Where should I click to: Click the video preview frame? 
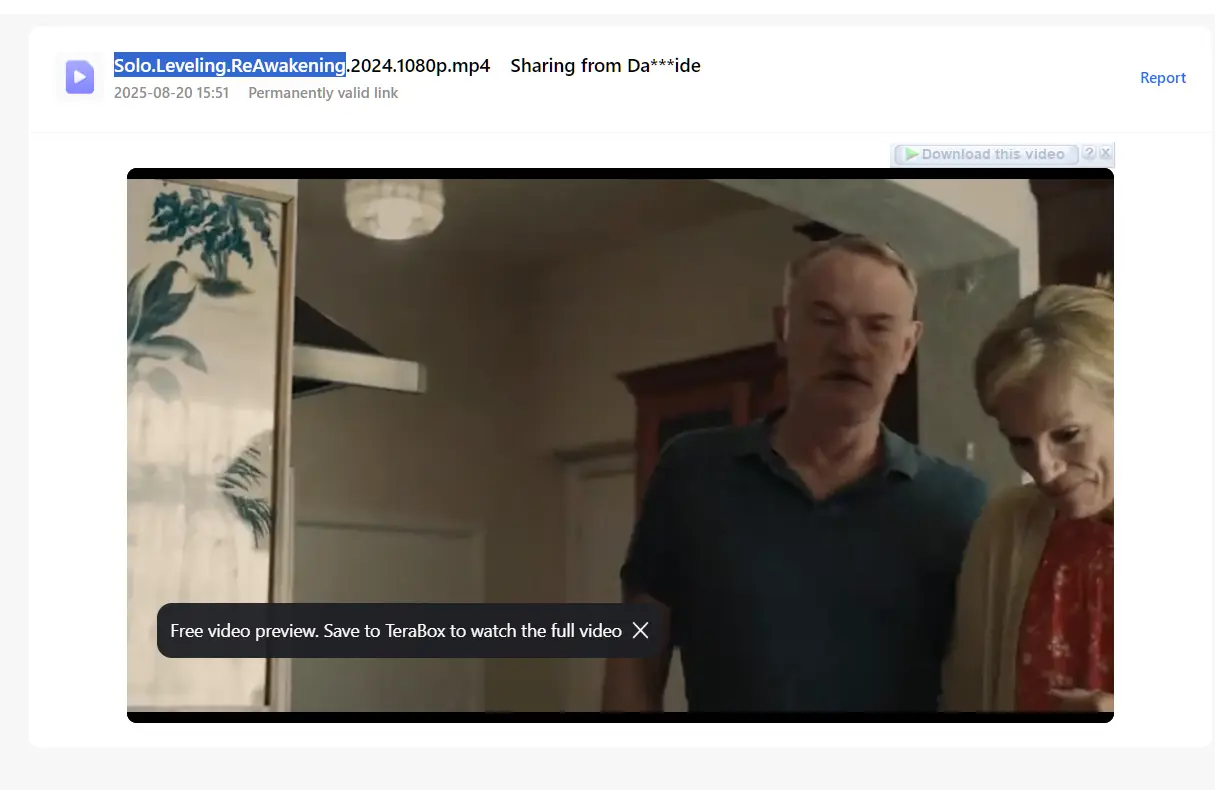pyautogui.click(x=620, y=445)
